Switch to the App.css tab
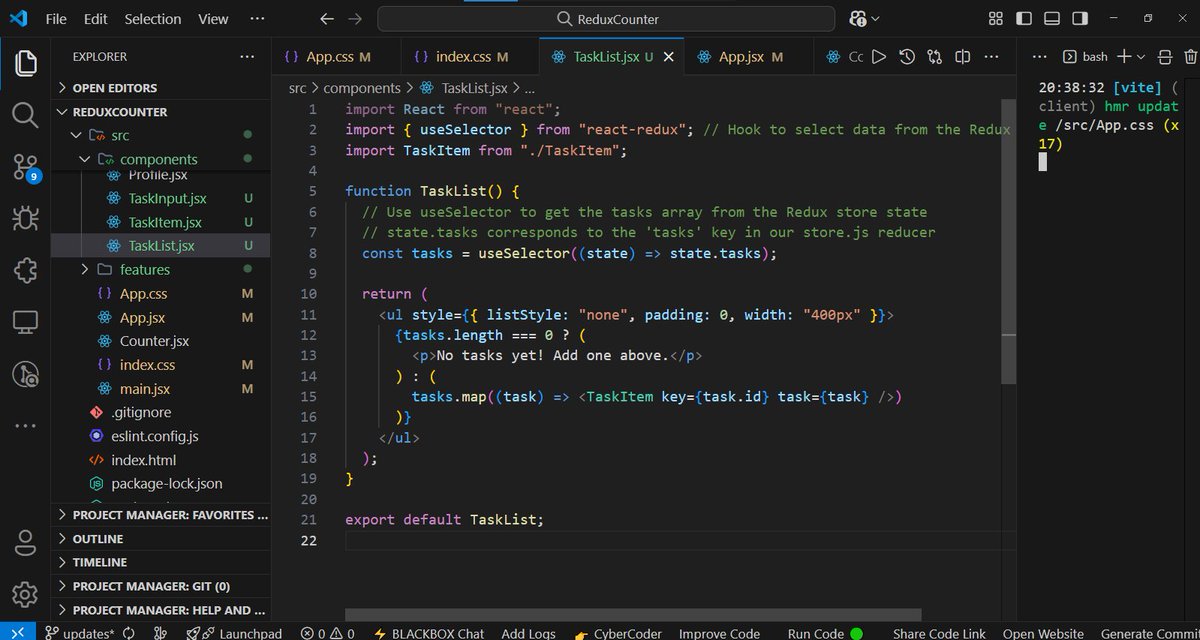Viewport: 1200px width, 640px height. (x=336, y=57)
